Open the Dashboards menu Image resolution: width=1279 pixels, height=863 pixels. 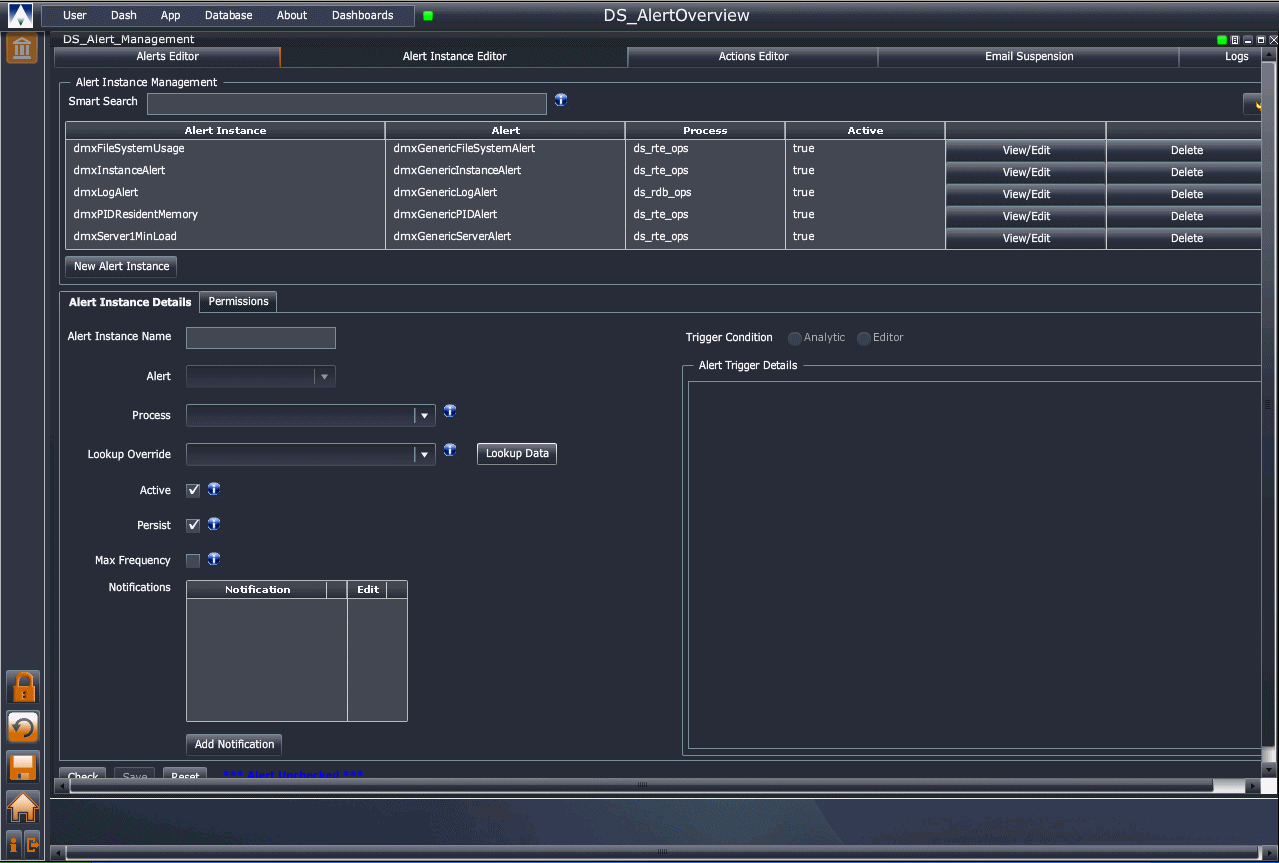tap(363, 15)
